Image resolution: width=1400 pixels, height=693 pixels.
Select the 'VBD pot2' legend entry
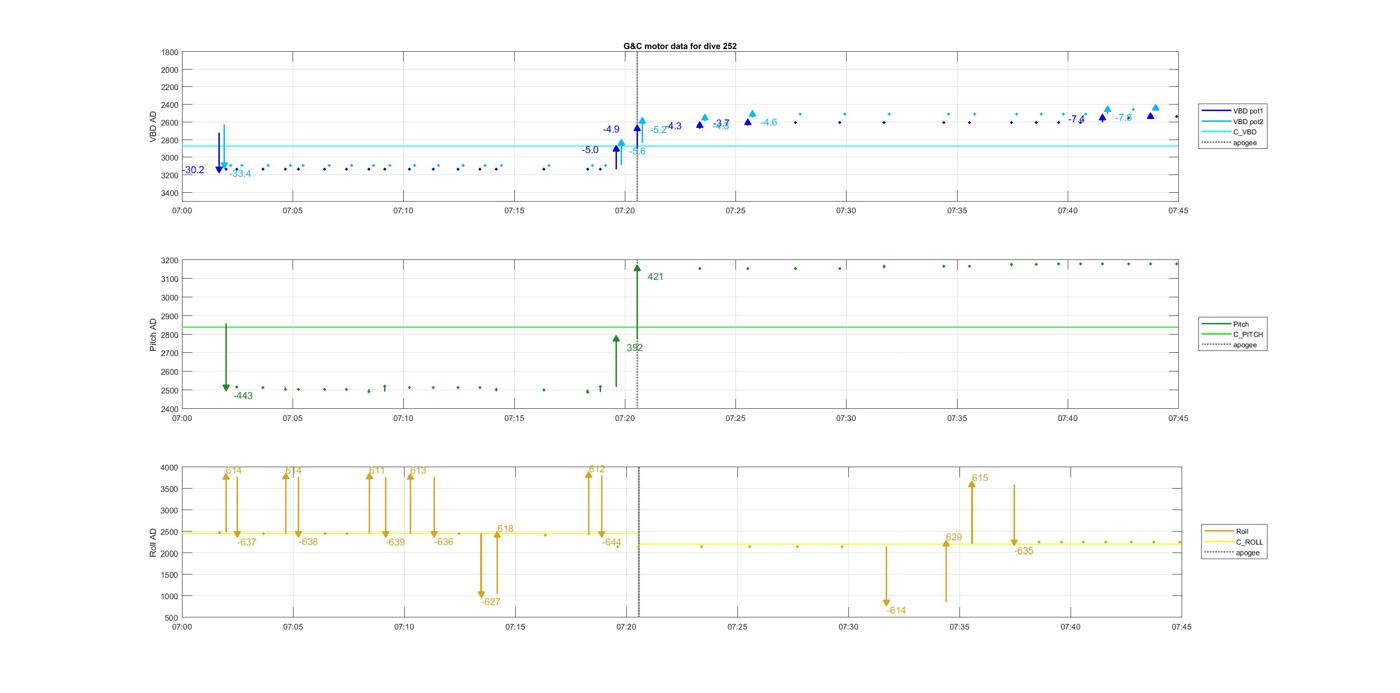point(1234,121)
